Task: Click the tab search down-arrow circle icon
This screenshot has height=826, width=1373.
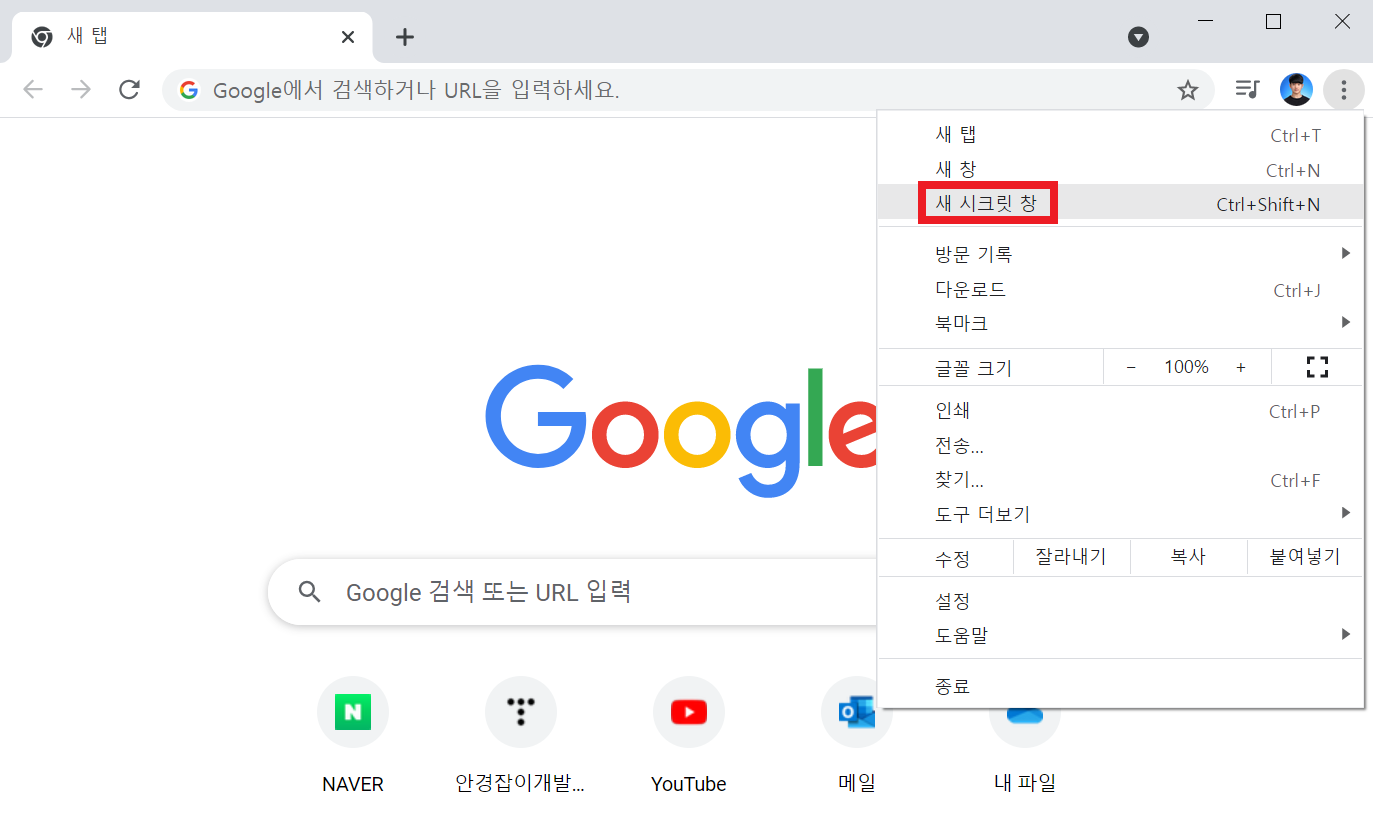Action: [x=1138, y=37]
